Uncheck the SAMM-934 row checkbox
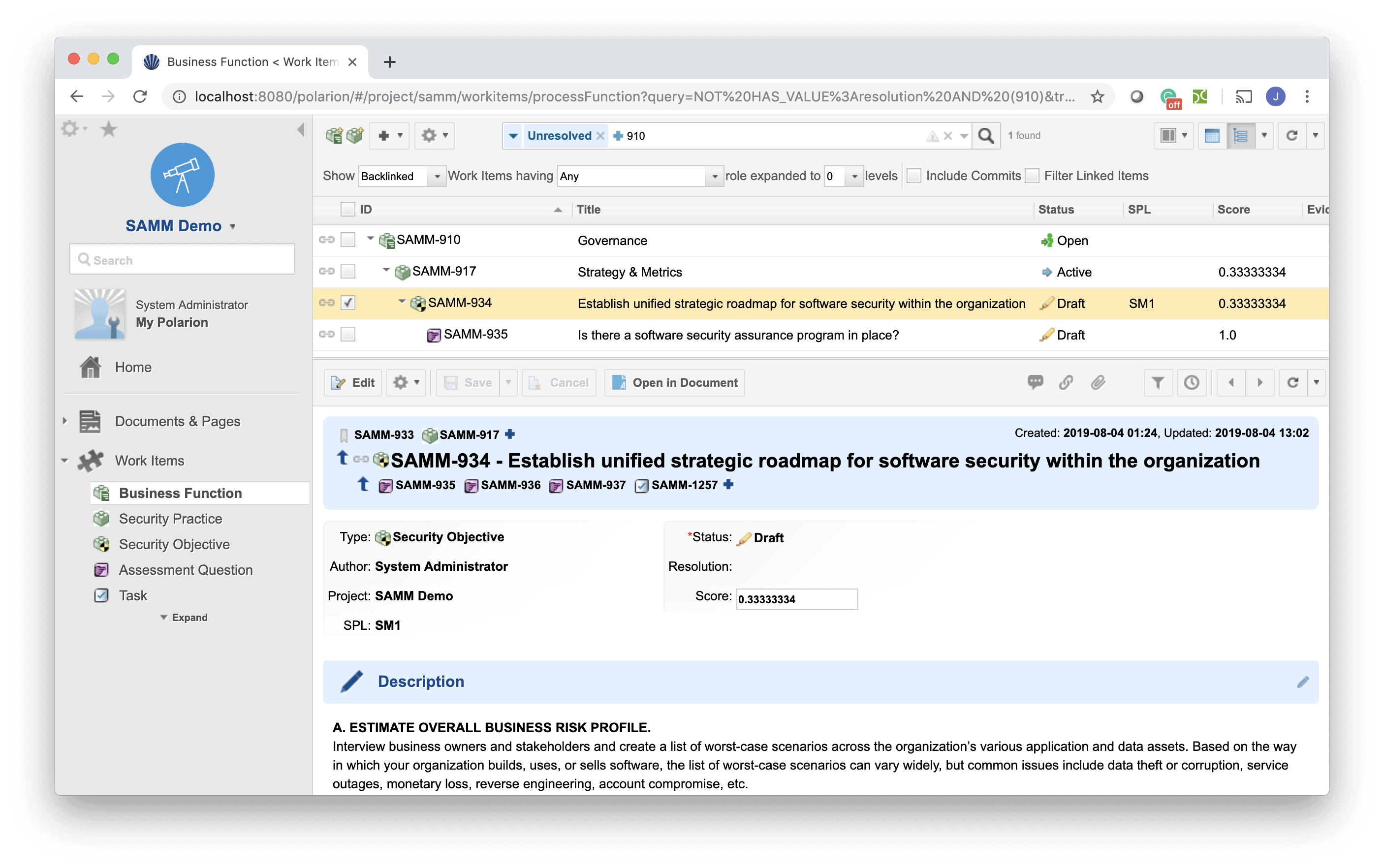The image size is (1384, 868). [x=348, y=303]
